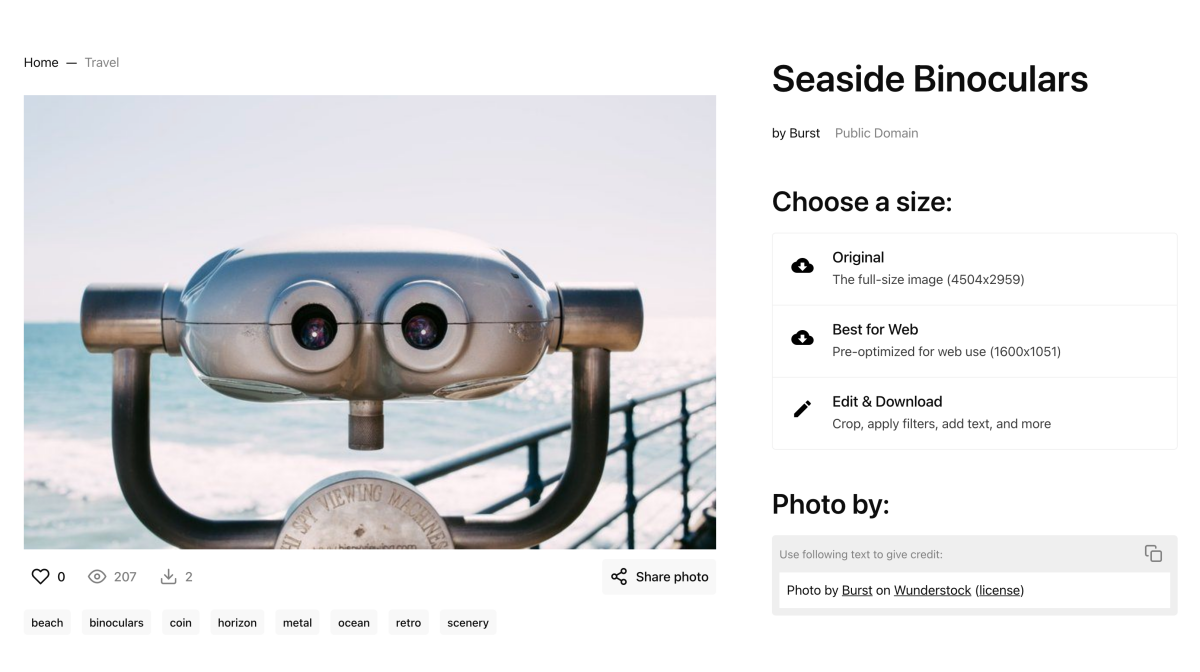
Task: Select the ocean tag
Action: [x=354, y=623]
